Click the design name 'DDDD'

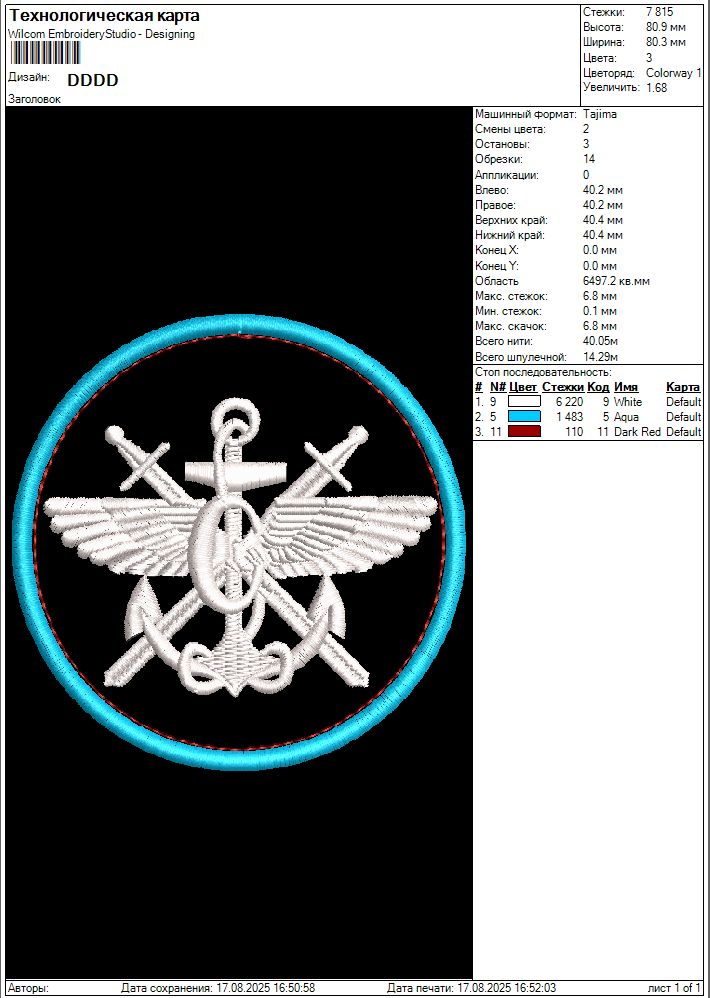93,81
